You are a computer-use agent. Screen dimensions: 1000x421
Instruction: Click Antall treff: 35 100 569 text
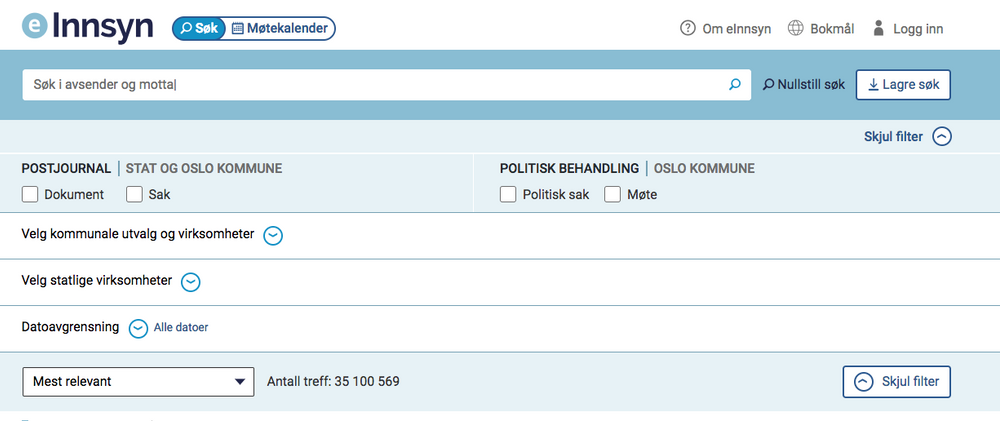[x=333, y=382]
